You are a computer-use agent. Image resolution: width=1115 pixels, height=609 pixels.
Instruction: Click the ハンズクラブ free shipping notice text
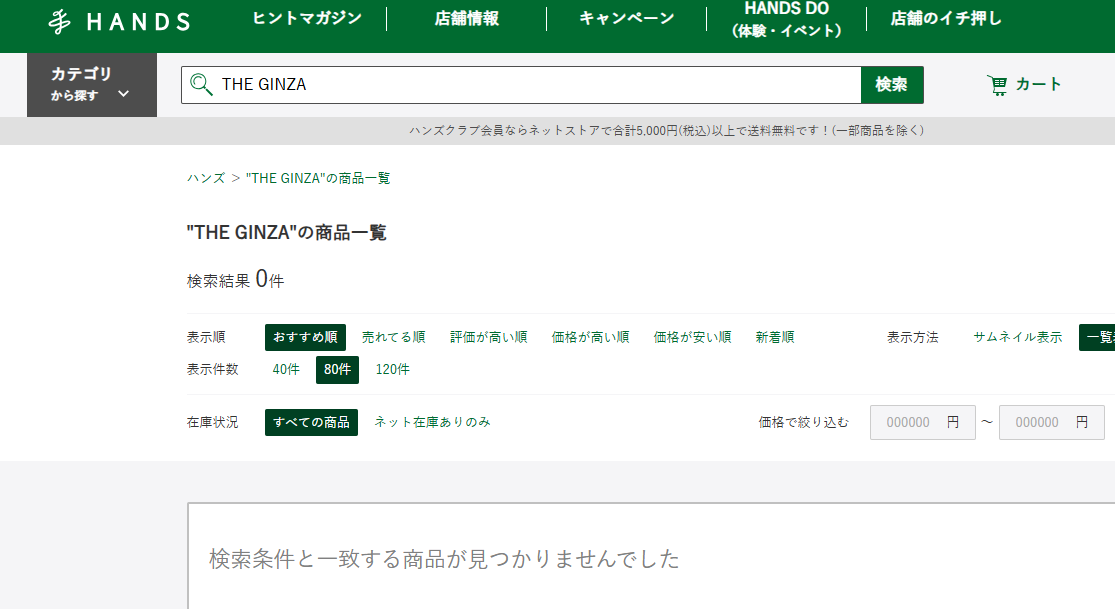(666, 131)
